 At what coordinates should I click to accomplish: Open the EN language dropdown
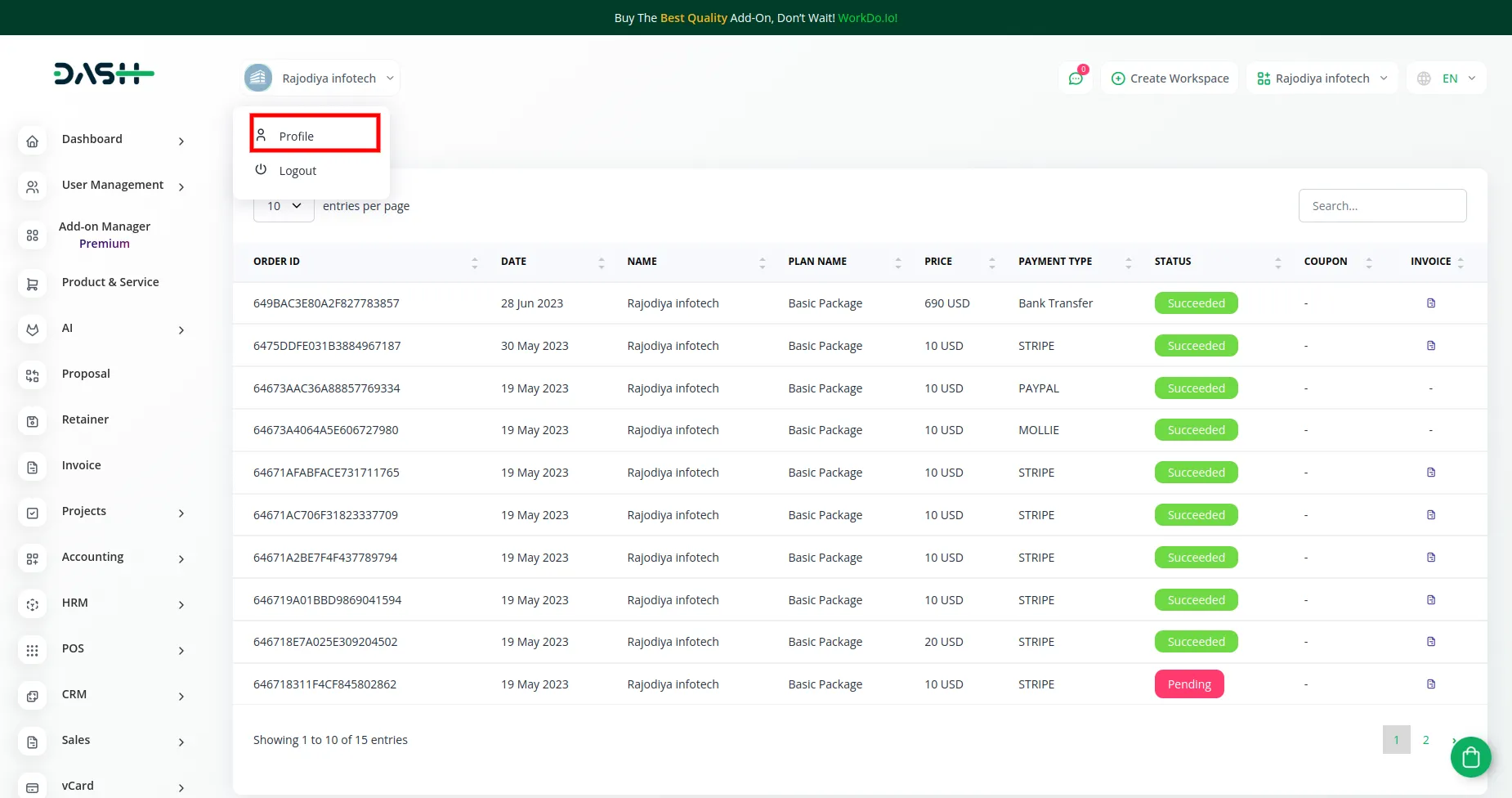click(1447, 78)
